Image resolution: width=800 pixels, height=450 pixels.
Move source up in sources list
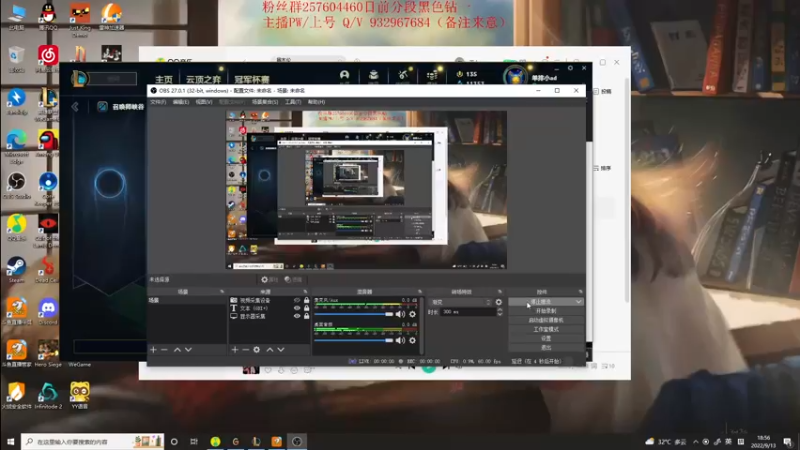[269, 349]
